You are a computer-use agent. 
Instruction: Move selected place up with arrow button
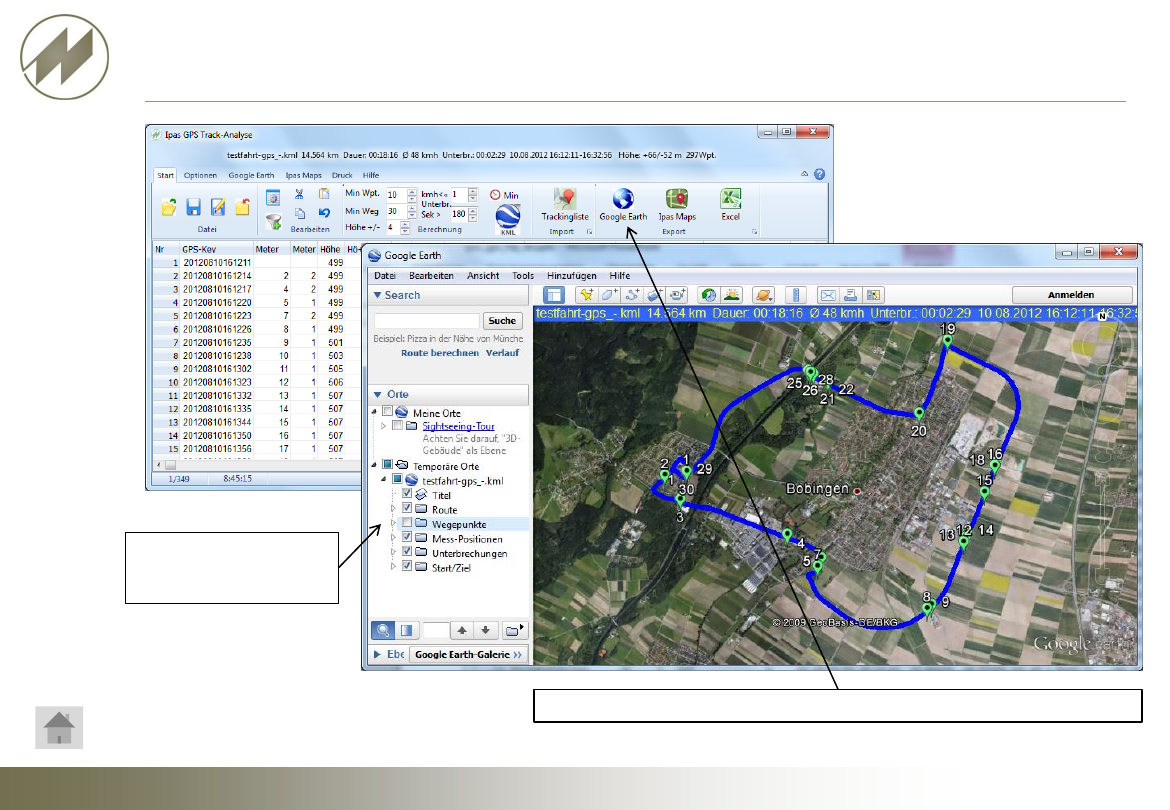pyautogui.click(x=463, y=630)
